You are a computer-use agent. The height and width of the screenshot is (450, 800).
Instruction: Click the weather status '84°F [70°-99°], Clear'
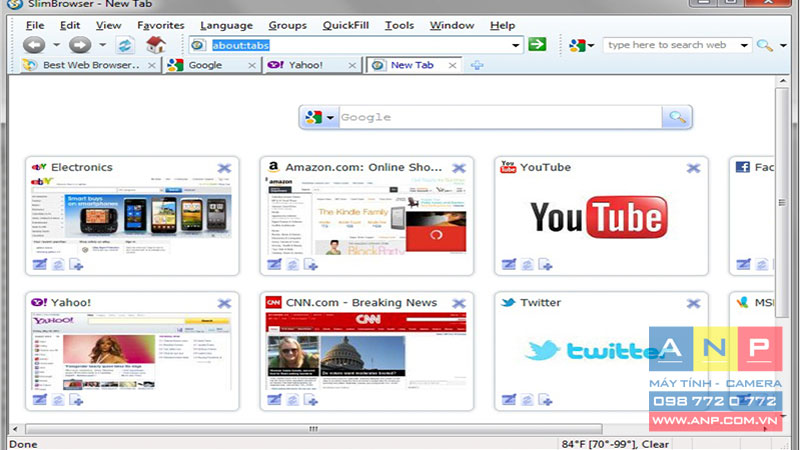click(615, 444)
